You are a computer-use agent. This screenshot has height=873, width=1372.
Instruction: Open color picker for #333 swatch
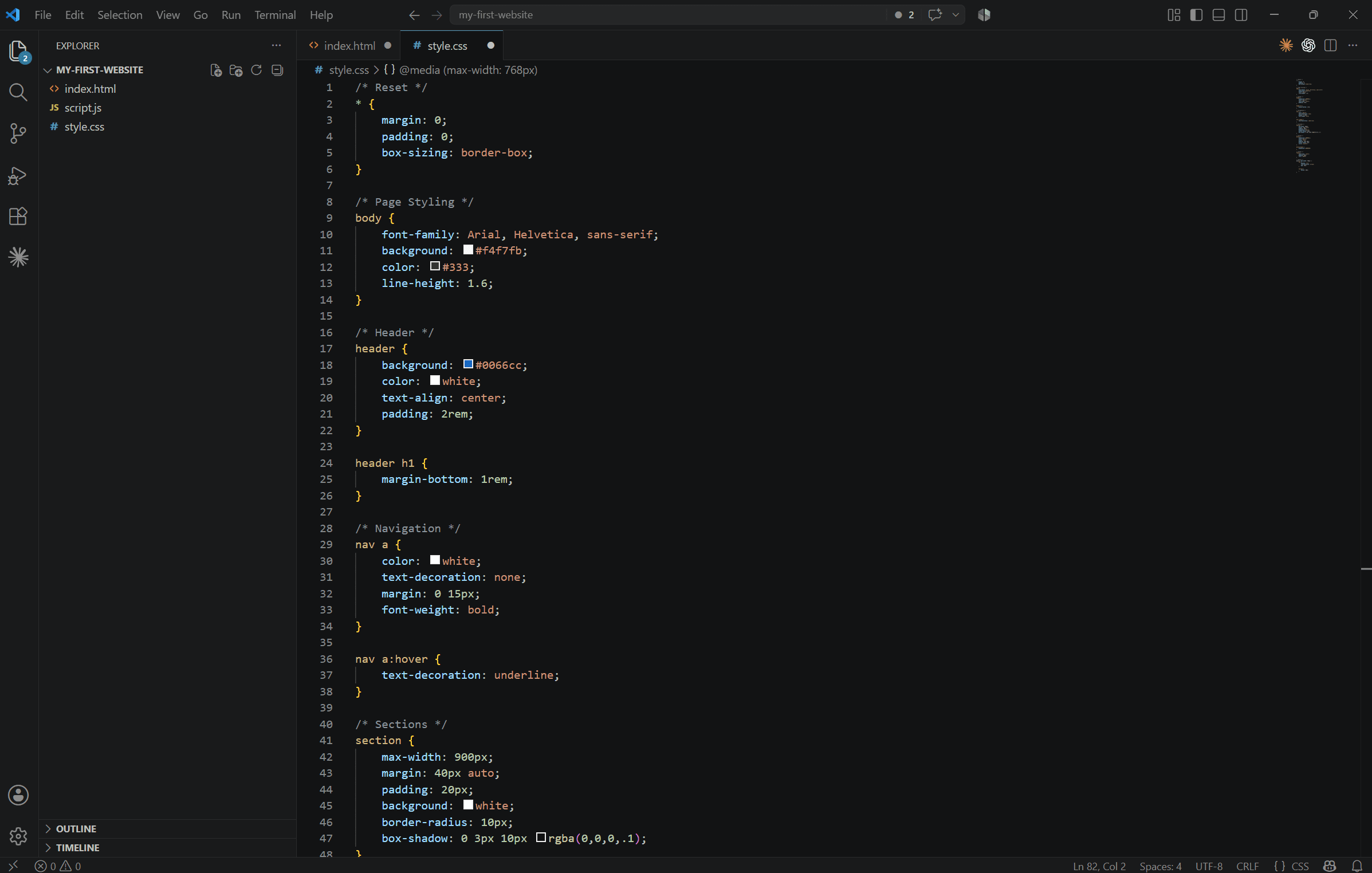(435, 266)
